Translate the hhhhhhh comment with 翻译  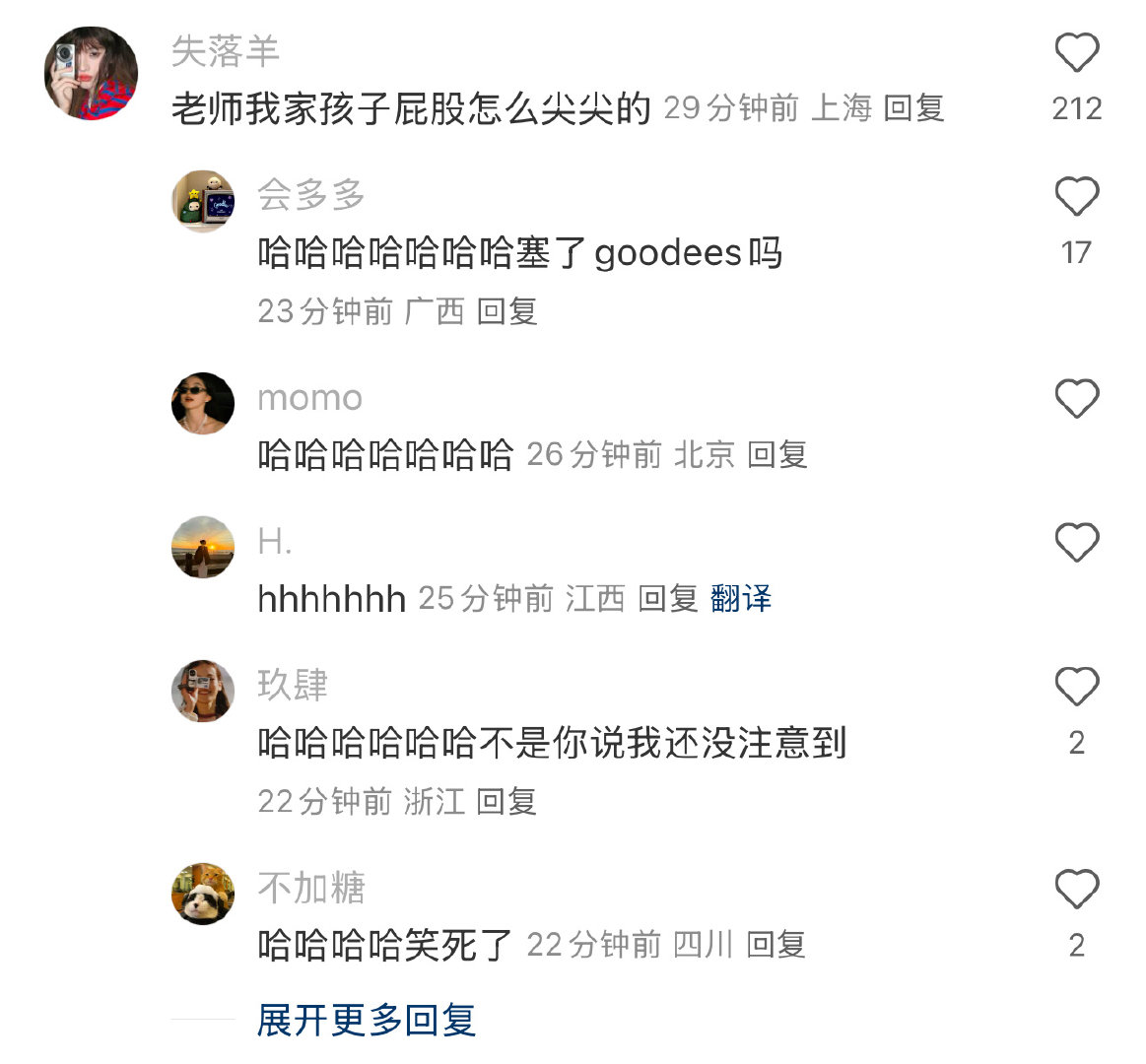pos(740,599)
